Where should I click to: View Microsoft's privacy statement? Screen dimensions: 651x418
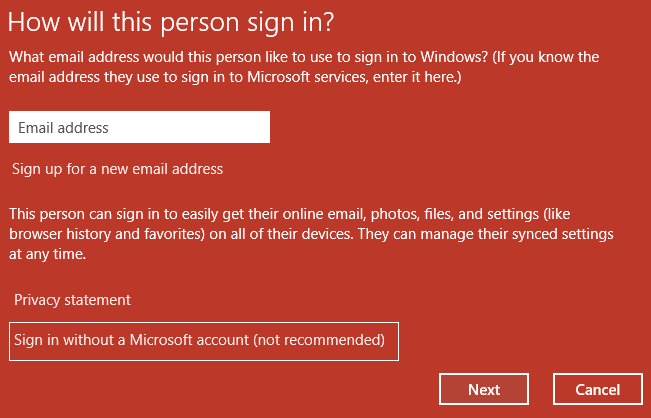(x=72, y=300)
